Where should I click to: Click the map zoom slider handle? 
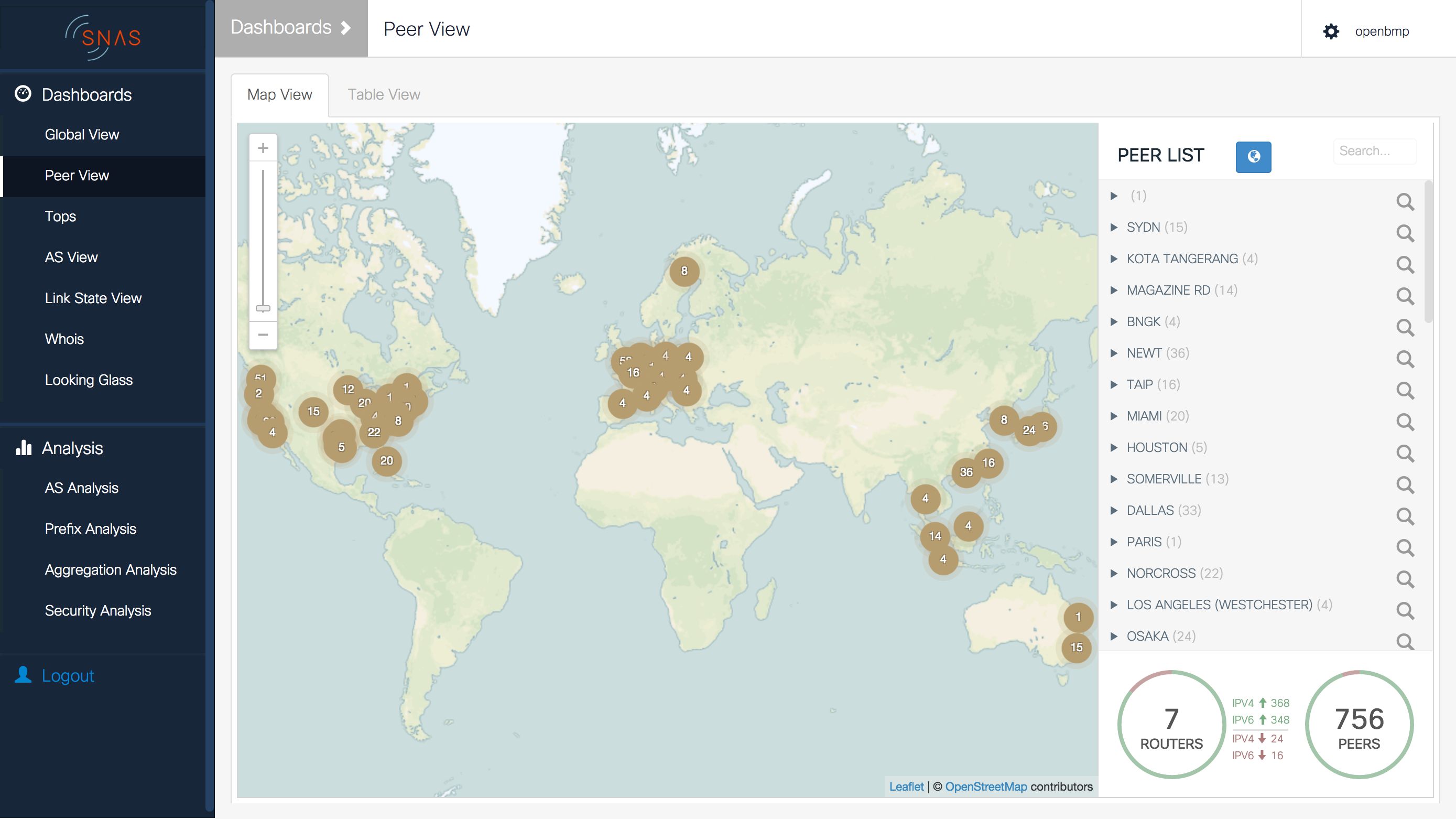(263, 309)
